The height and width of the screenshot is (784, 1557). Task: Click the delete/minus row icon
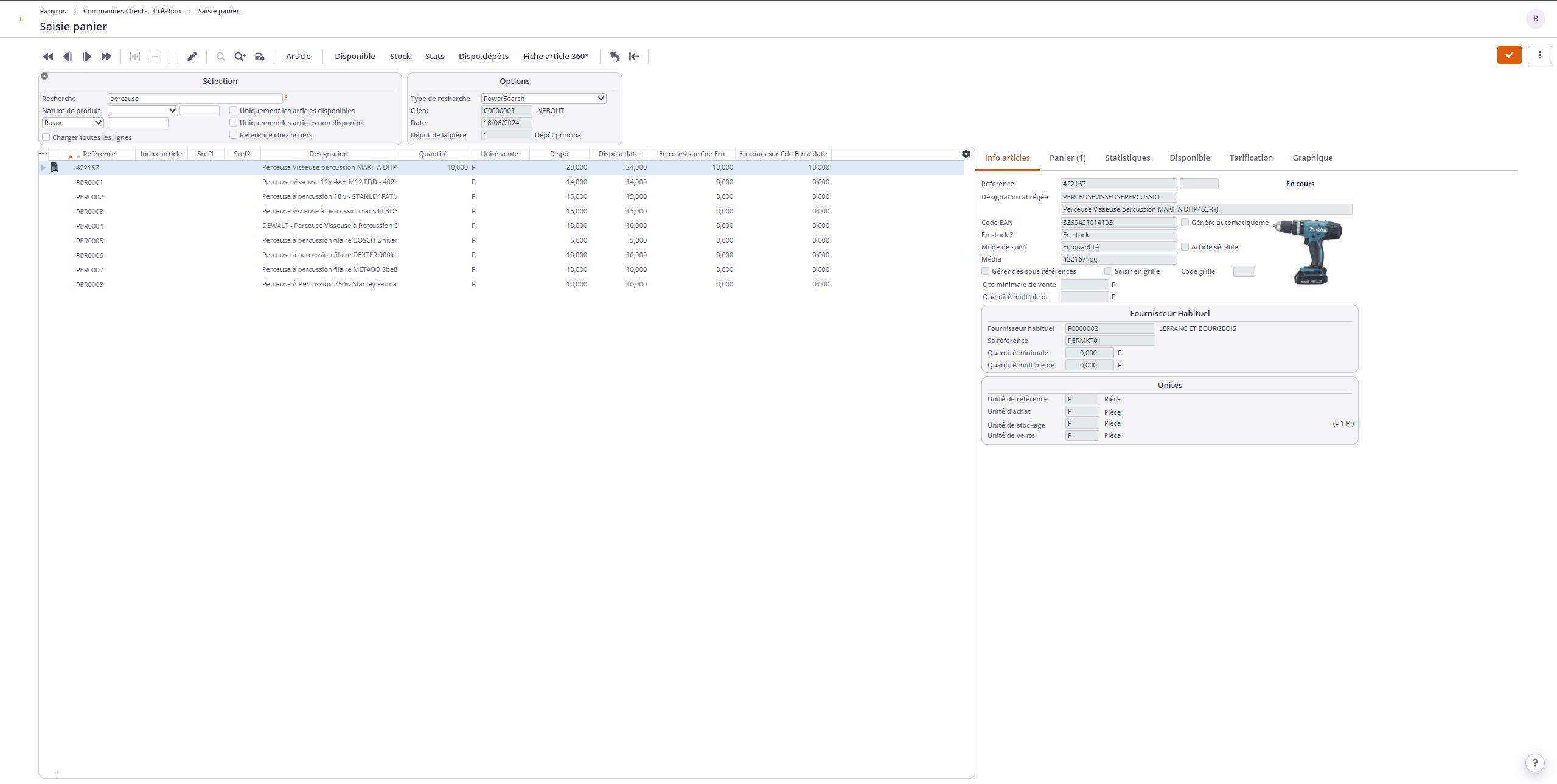(x=153, y=56)
